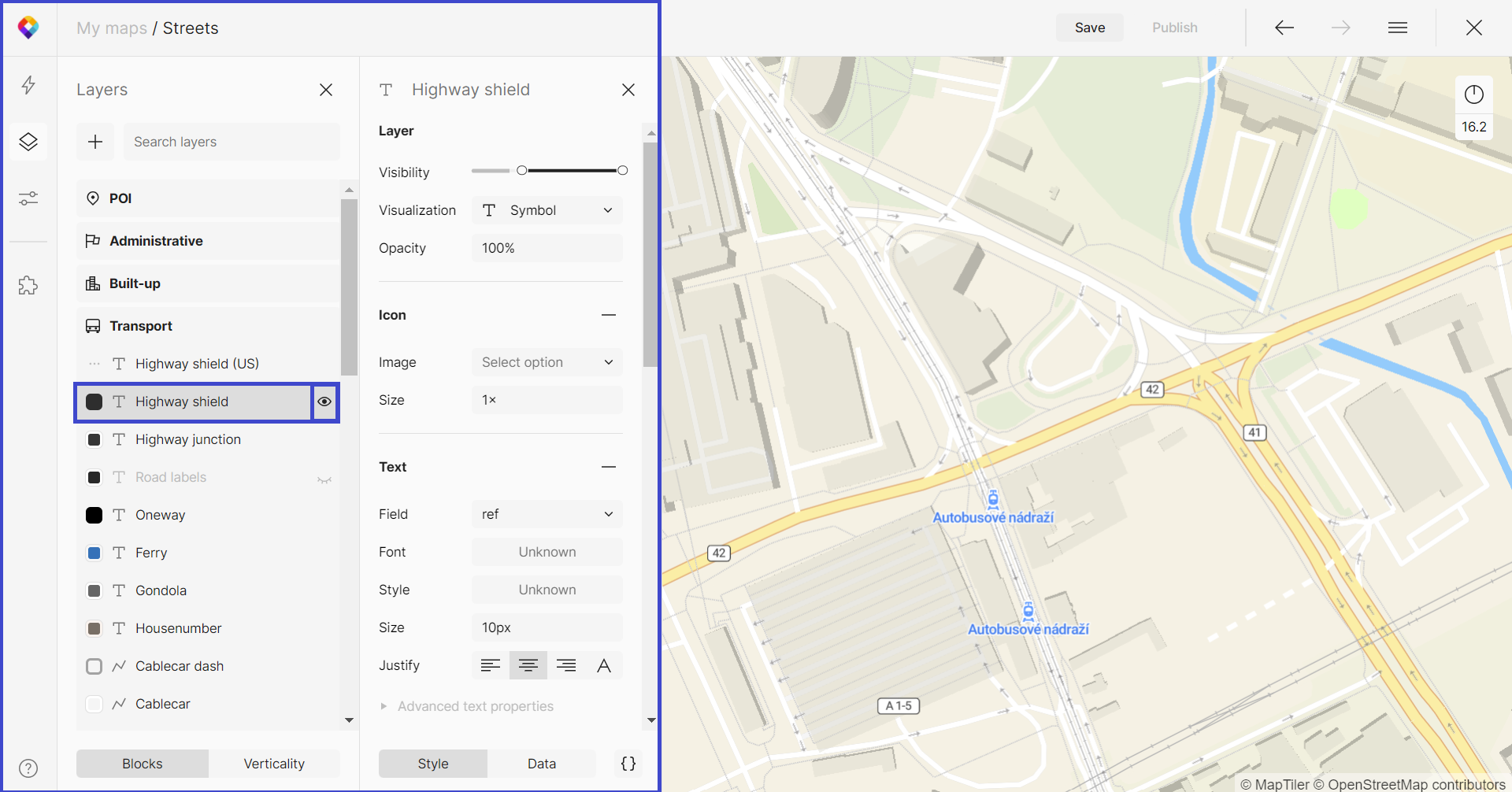This screenshot has width=1512, height=792.
Task: Click the help question mark icon
Action: tap(28, 768)
